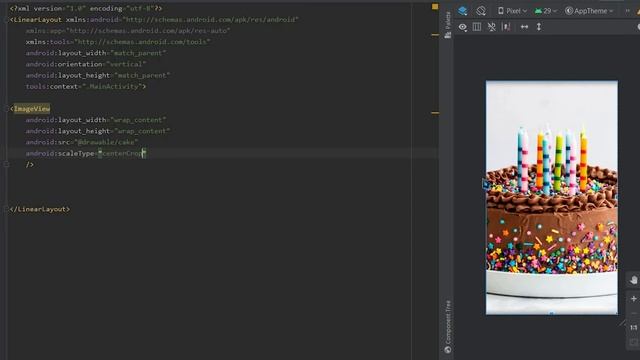Click the ImageView layout_height wrap_content line

98,131
